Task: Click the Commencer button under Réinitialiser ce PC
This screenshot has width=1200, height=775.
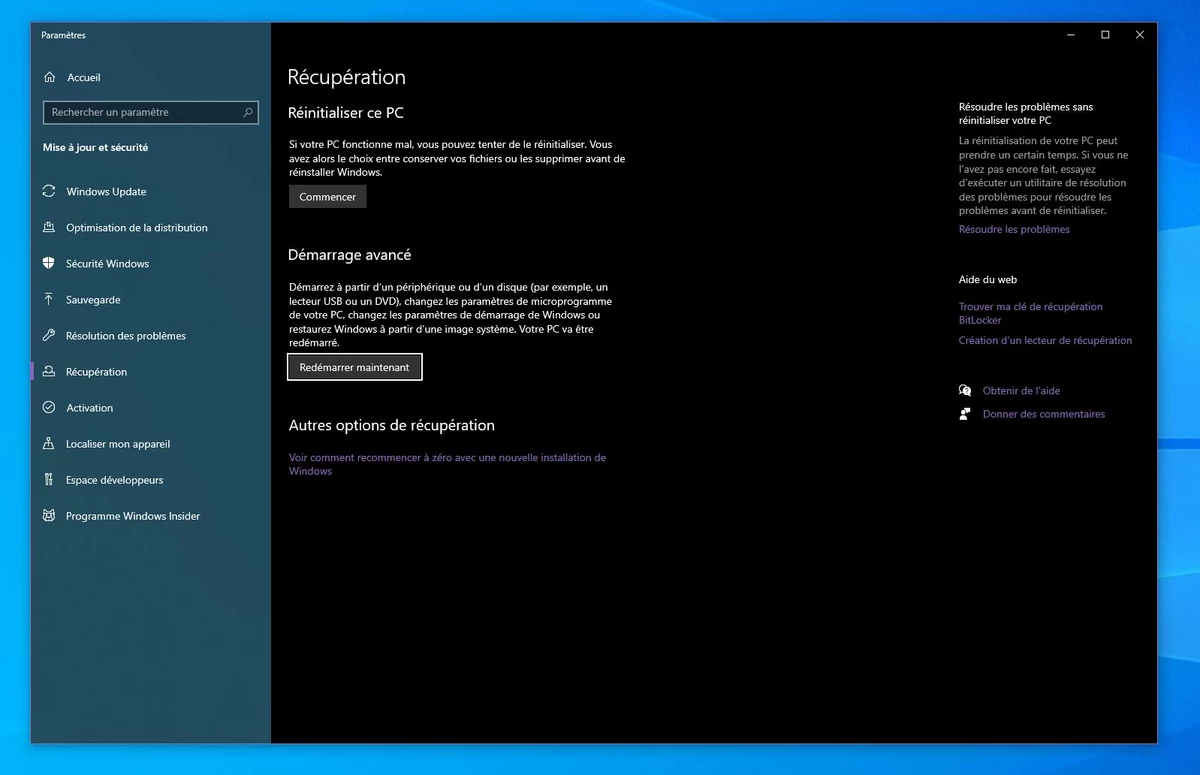Action: (x=327, y=196)
